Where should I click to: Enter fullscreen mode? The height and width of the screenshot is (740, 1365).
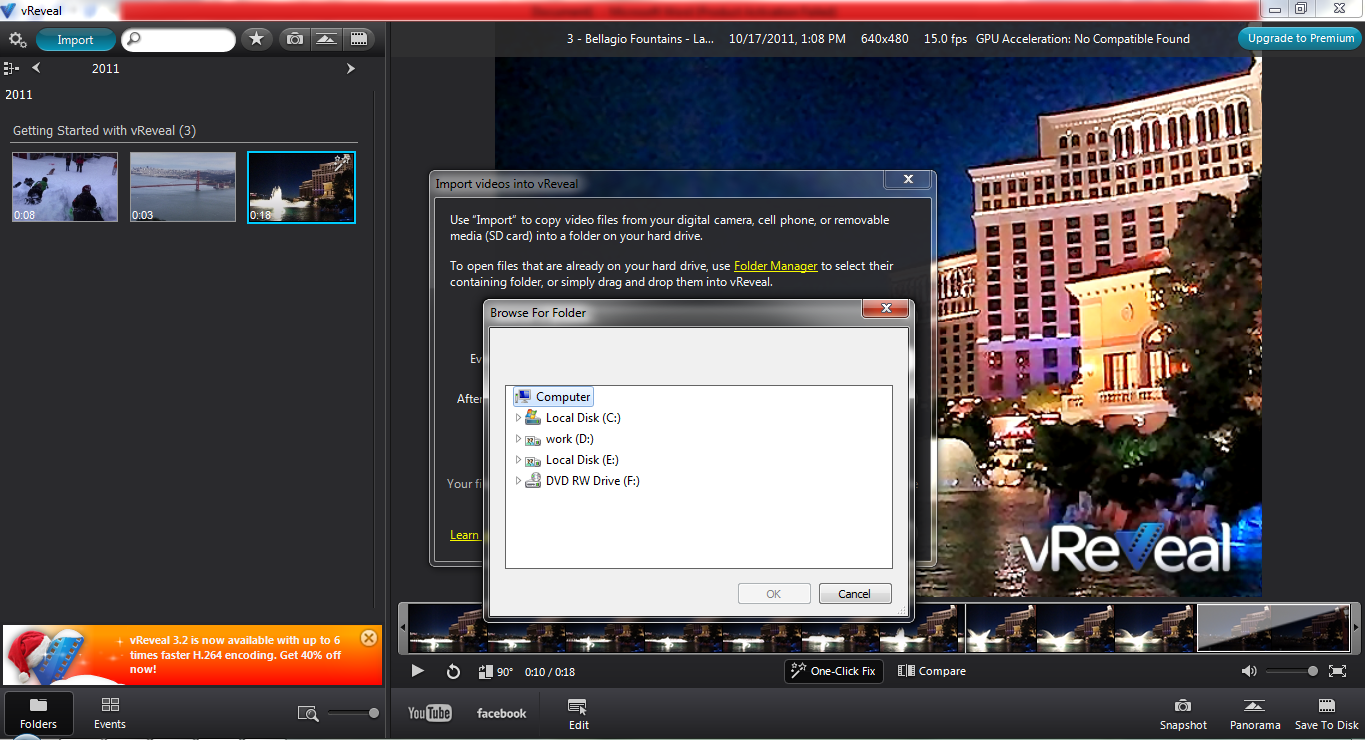point(1337,671)
